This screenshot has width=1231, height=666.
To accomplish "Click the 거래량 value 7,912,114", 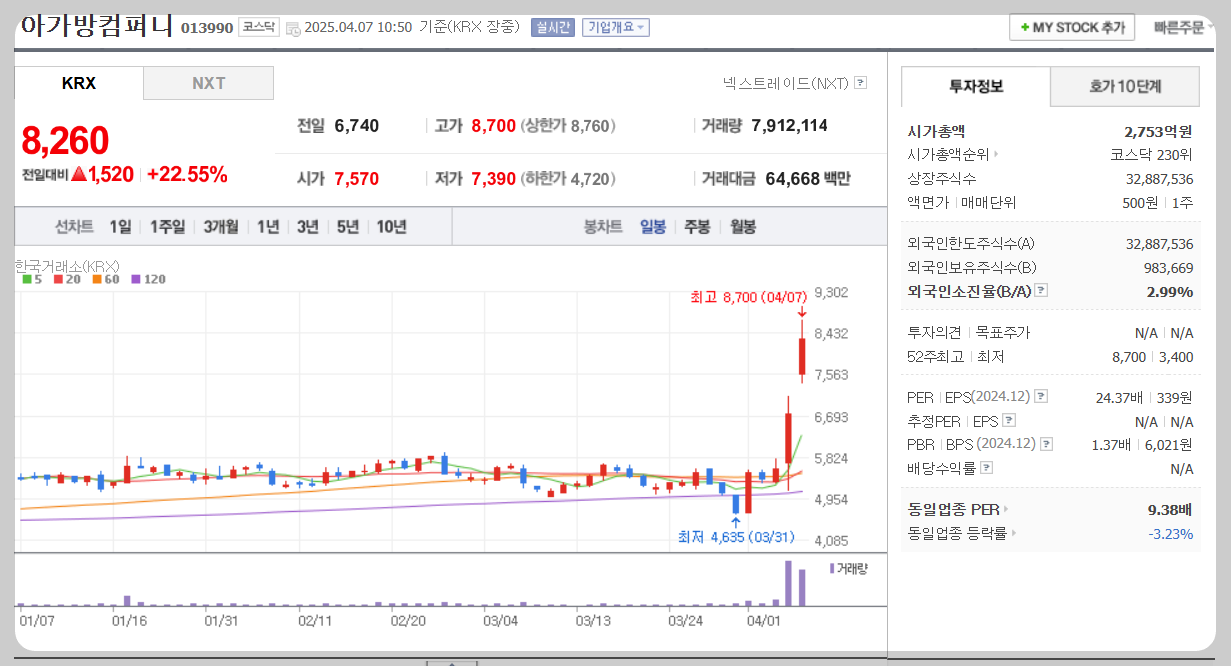I will (x=789, y=126).
